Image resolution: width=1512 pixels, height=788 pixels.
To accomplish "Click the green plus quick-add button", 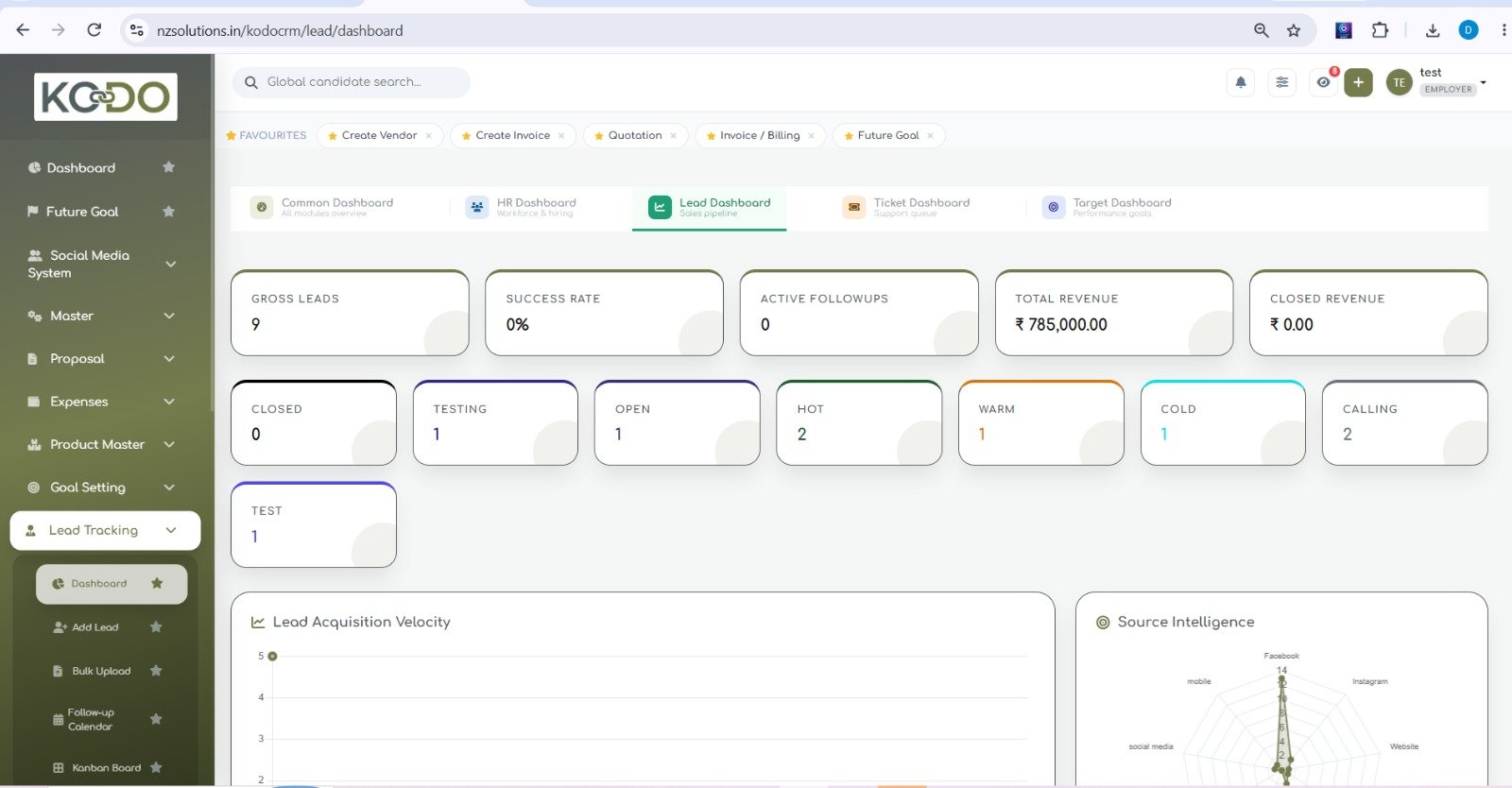I will pos(1358,82).
